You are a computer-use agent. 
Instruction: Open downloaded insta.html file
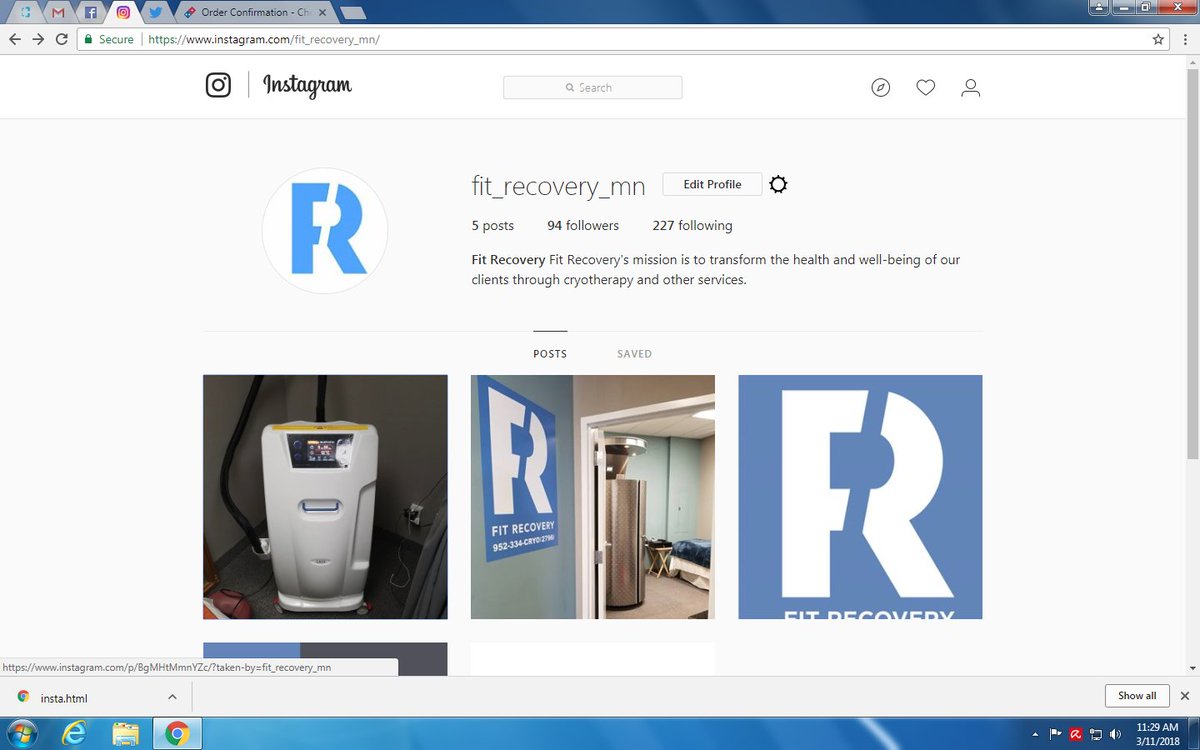[62, 697]
